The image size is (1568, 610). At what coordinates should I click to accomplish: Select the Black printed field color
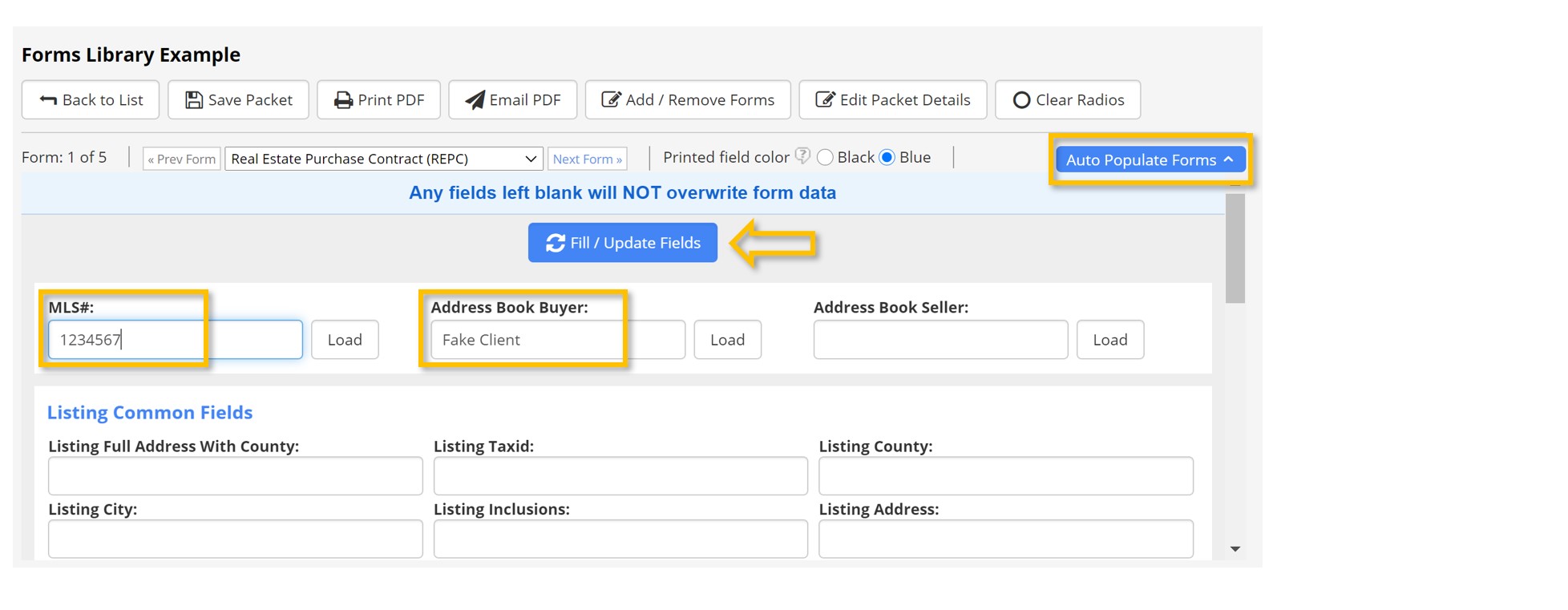coord(825,158)
